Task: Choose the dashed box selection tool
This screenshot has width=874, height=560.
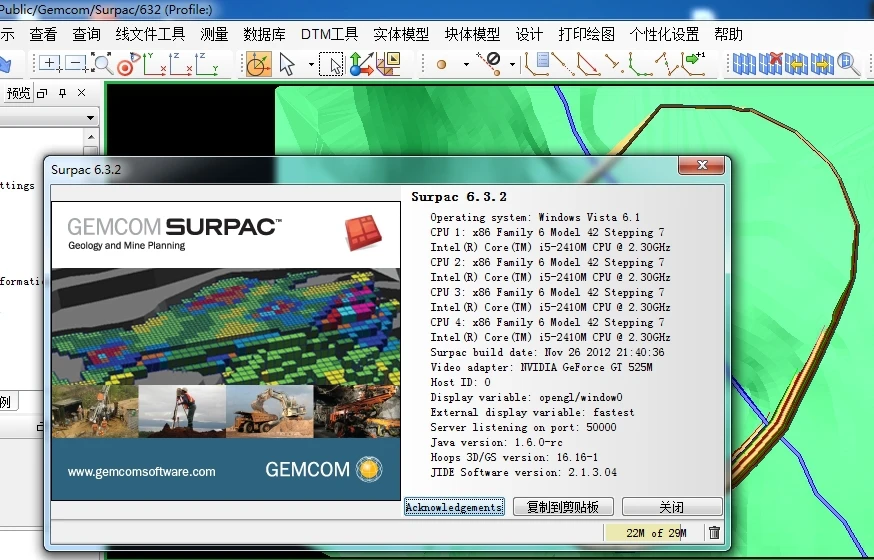Action: point(332,65)
